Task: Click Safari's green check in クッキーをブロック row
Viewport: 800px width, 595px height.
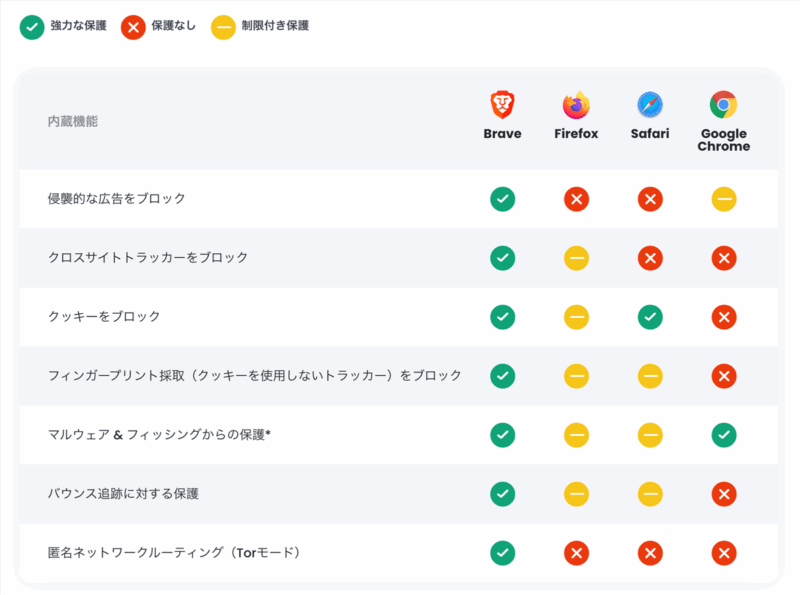Action: 650,317
